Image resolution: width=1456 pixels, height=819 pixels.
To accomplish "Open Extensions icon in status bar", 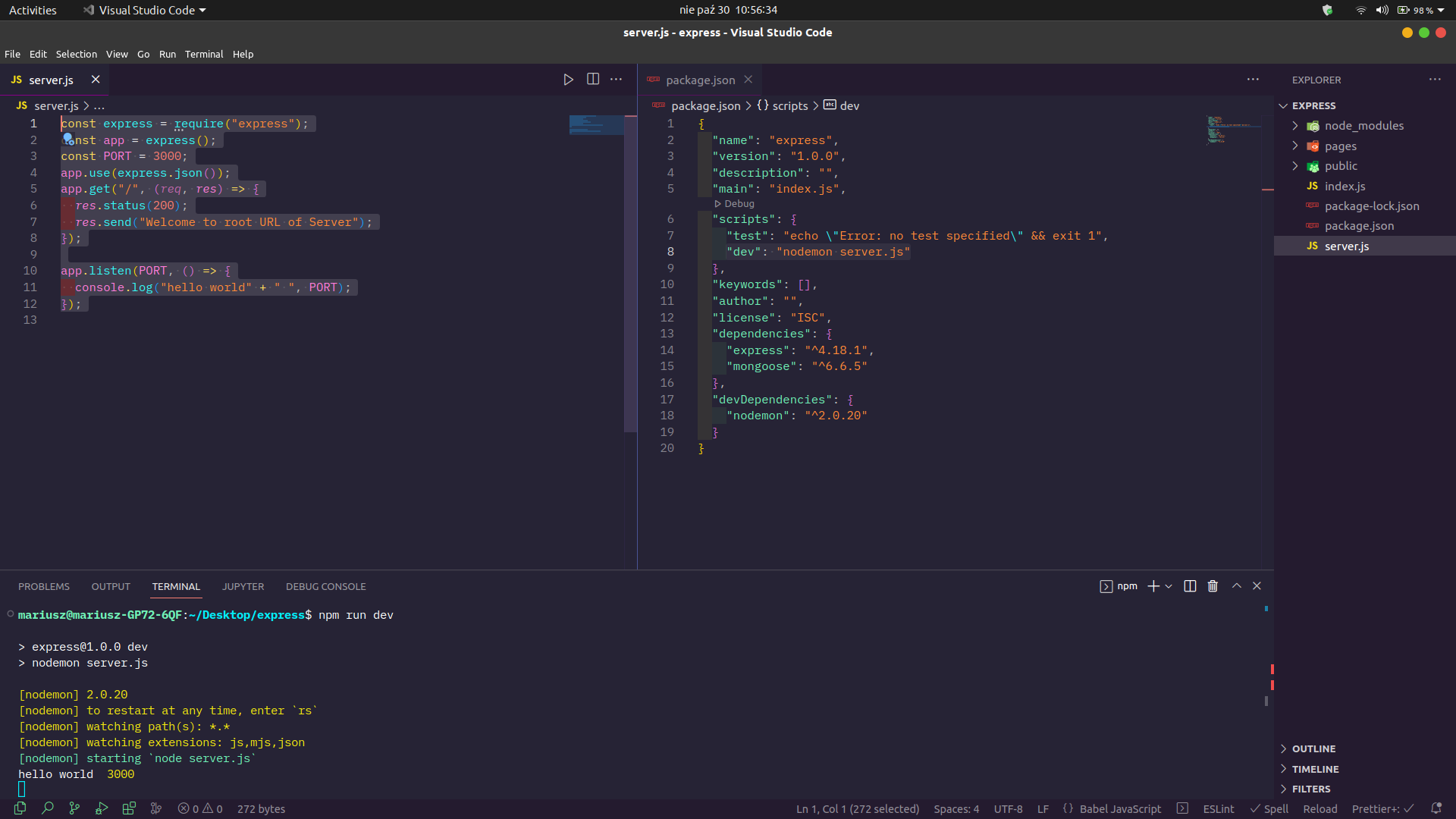I will coord(129,808).
